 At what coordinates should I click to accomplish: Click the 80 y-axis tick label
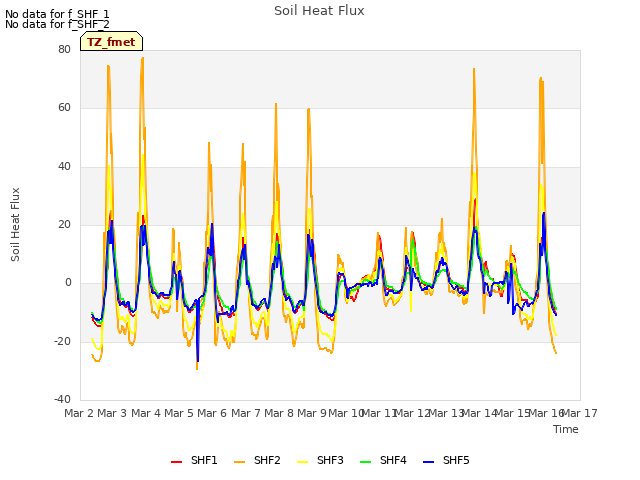tap(64, 49)
